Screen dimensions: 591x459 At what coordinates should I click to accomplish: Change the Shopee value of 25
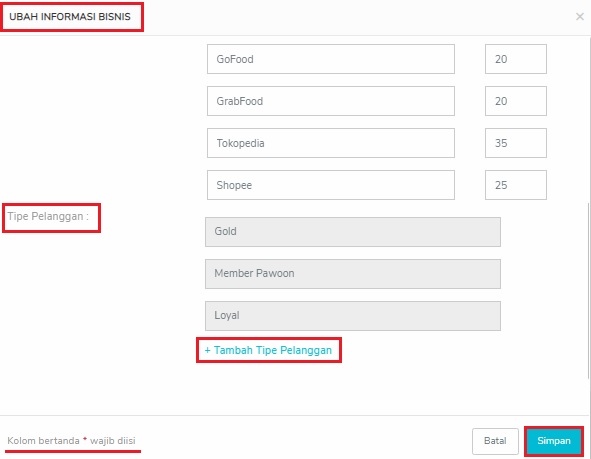[516, 185]
